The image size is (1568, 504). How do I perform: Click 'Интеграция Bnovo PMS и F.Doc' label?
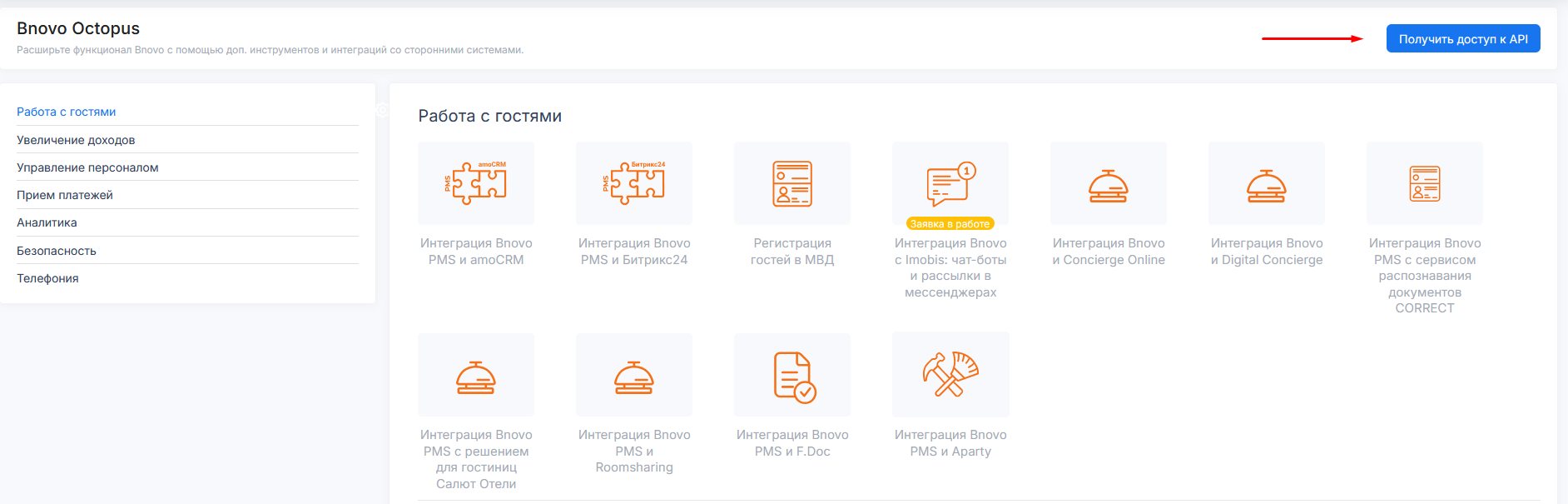coord(792,443)
